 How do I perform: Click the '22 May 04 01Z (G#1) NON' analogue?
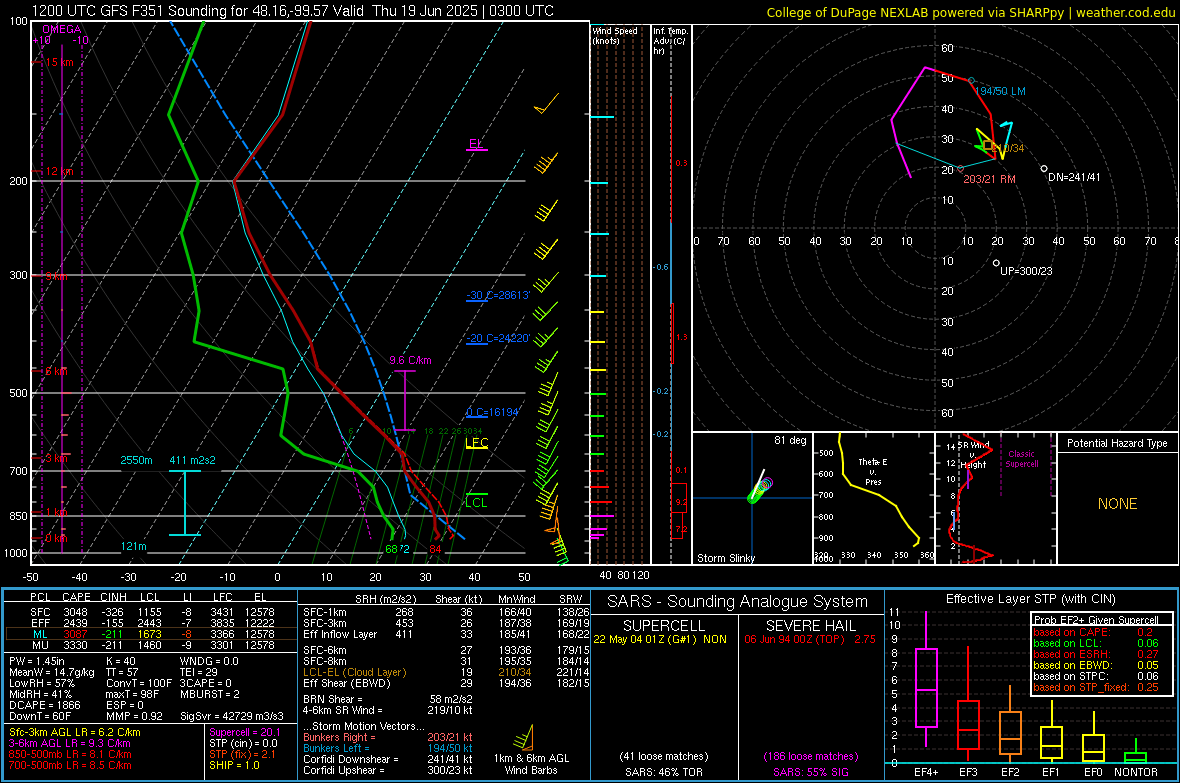(x=660, y=639)
